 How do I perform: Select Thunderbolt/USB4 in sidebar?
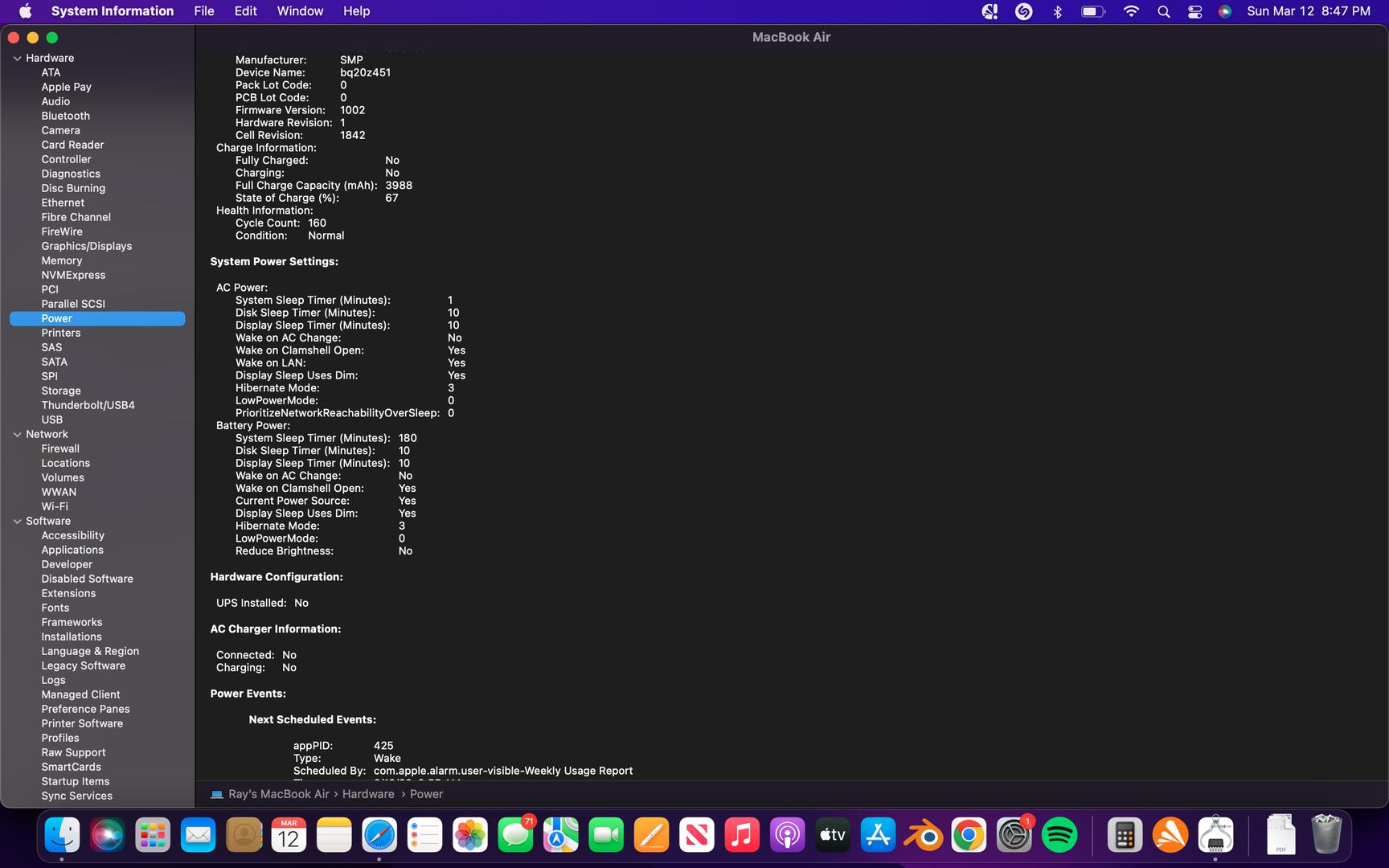(88, 405)
